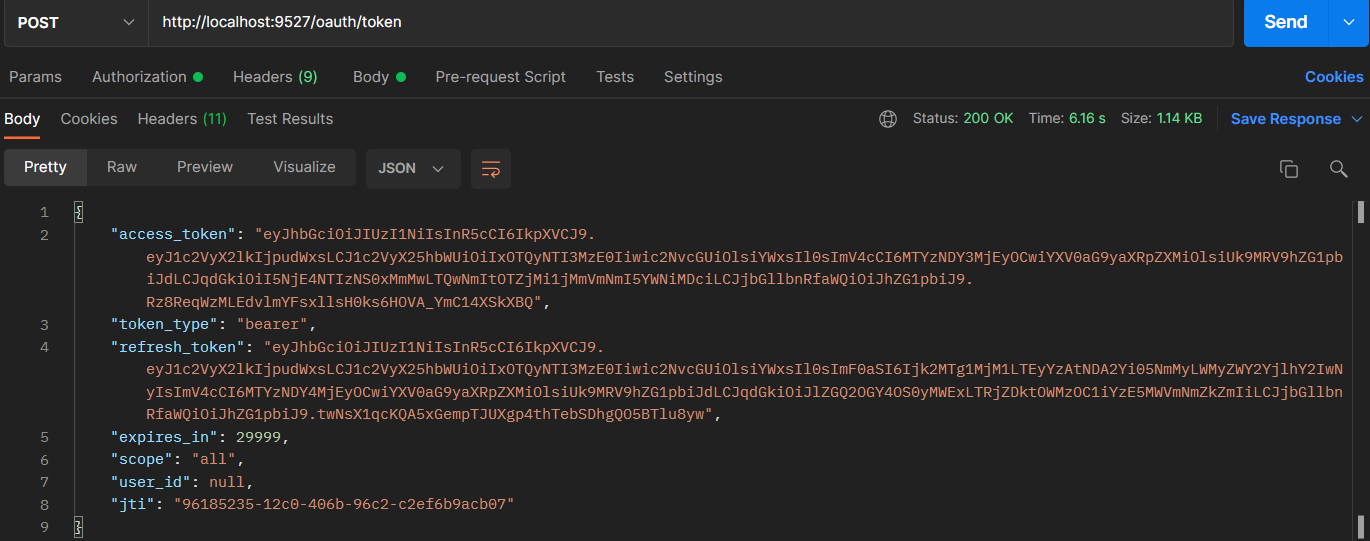The height and width of the screenshot is (541, 1370).
Task: Copy the response body with copy icon
Action: point(1289,169)
